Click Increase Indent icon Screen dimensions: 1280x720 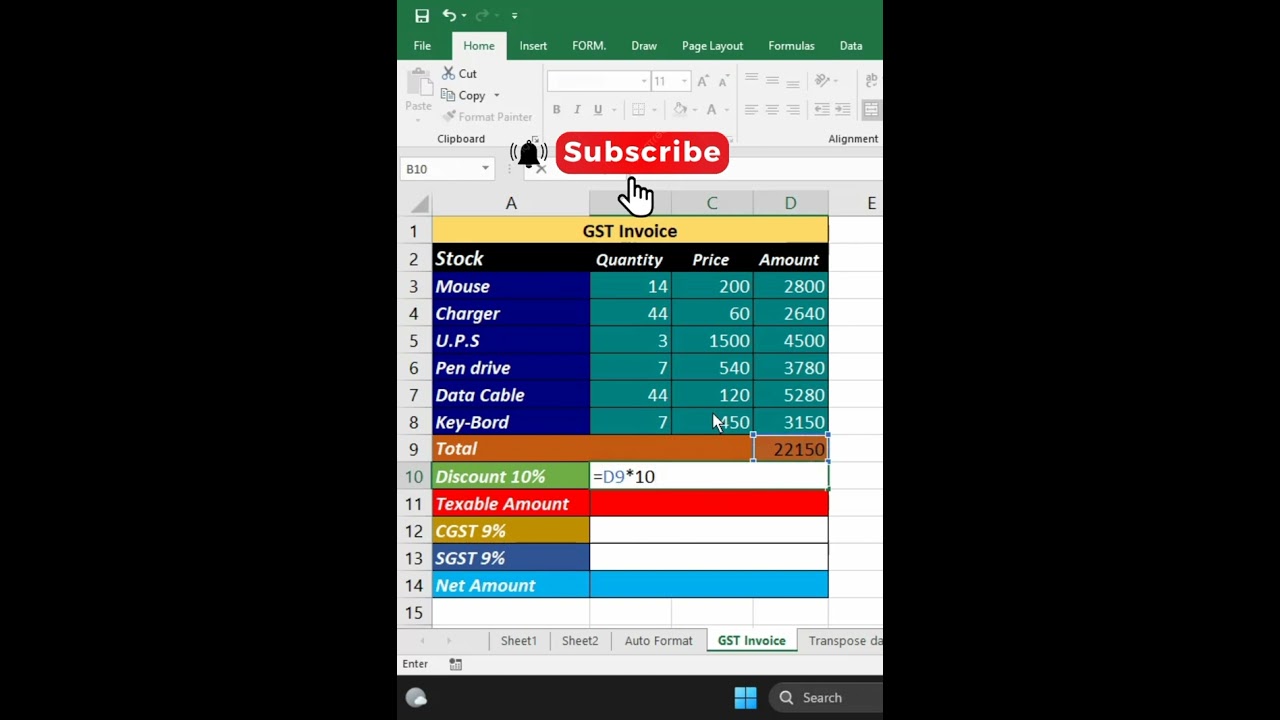[843, 110]
